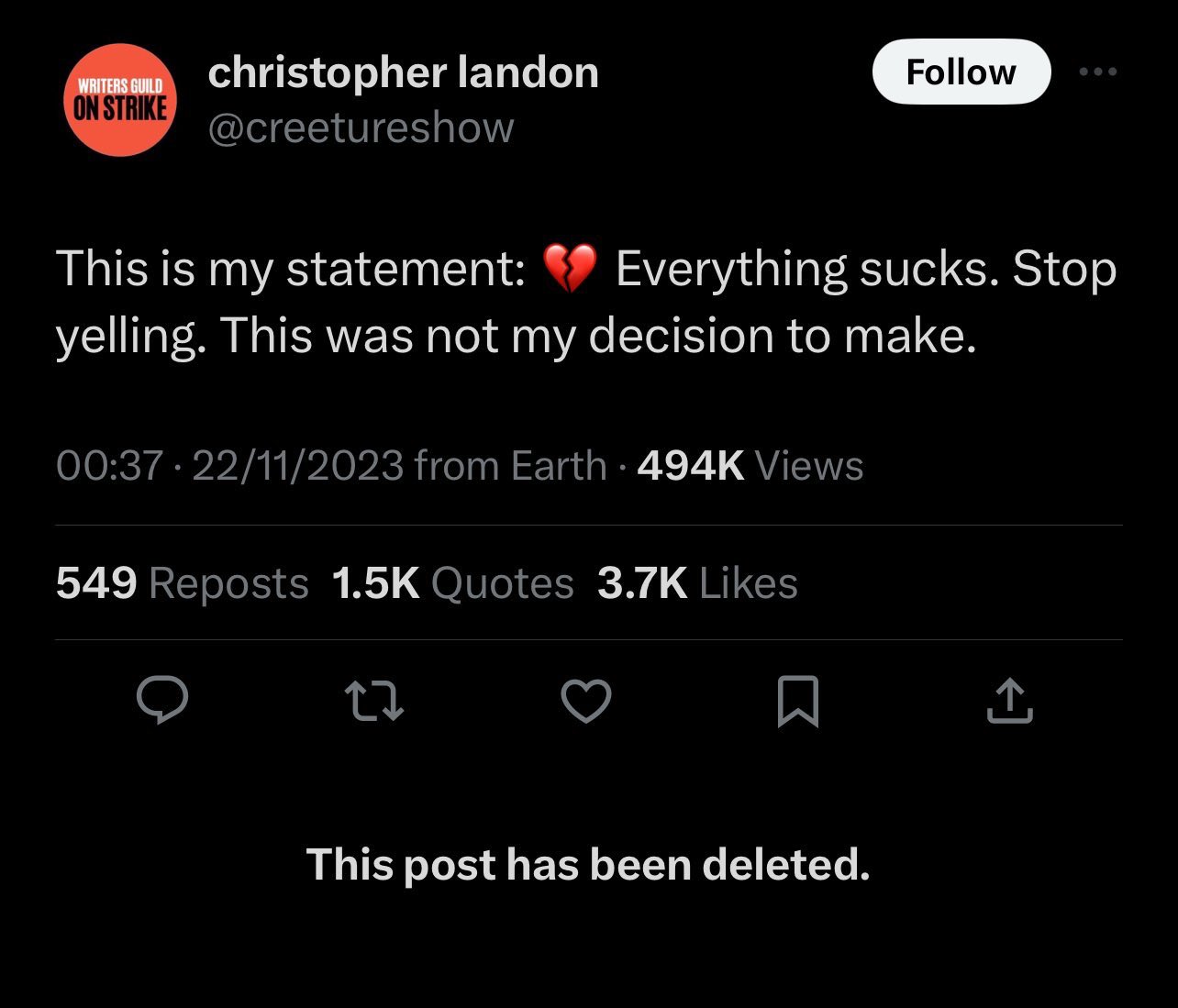View the 3.7K Likes list

coord(697,583)
